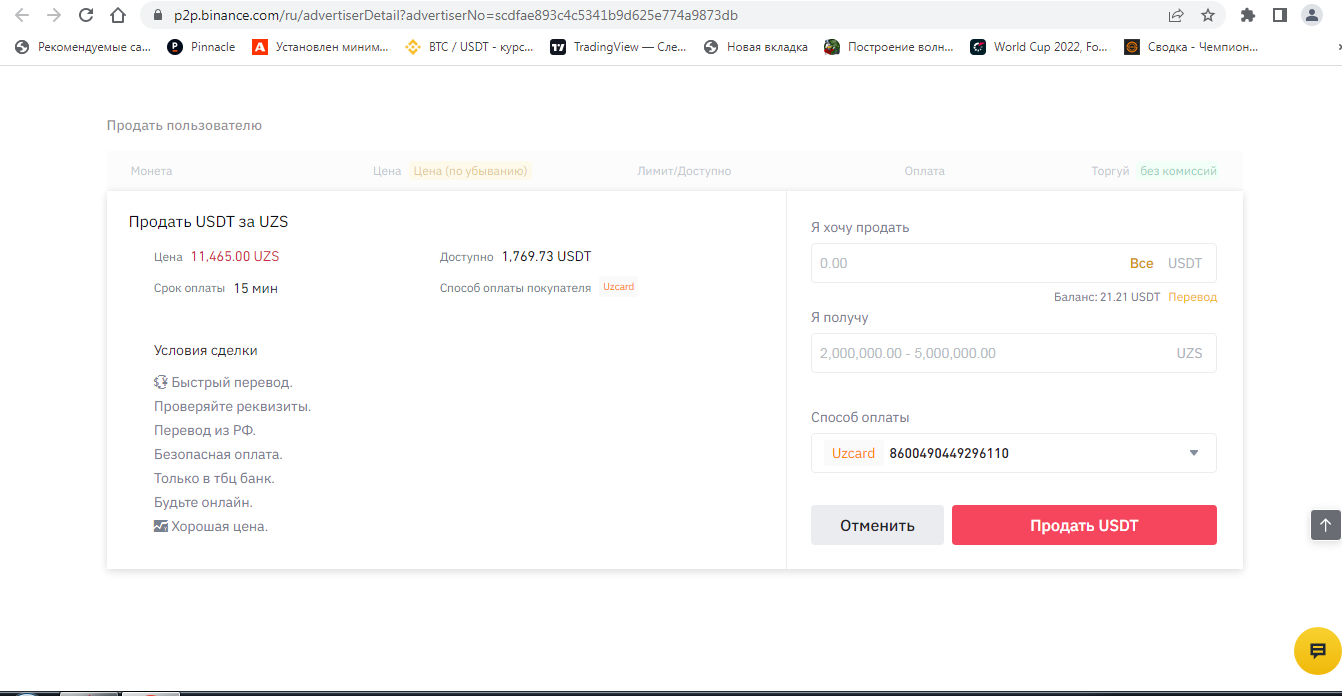Image resolution: width=1342 pixels, height=696 pixels.
Task: Click the Только в тбц банк line
Action: pyautogui.click(x=214, y=478)
